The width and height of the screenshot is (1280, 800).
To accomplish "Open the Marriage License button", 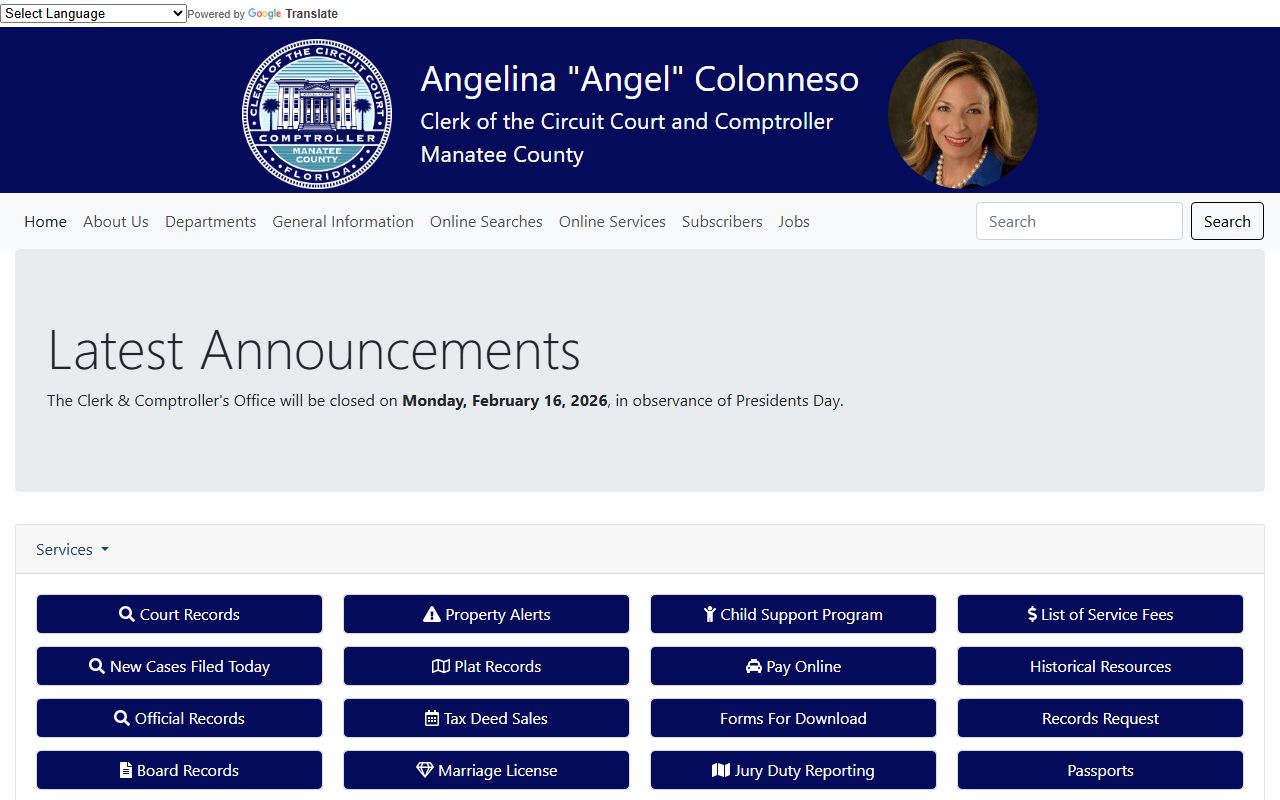I will pos(486,770).
